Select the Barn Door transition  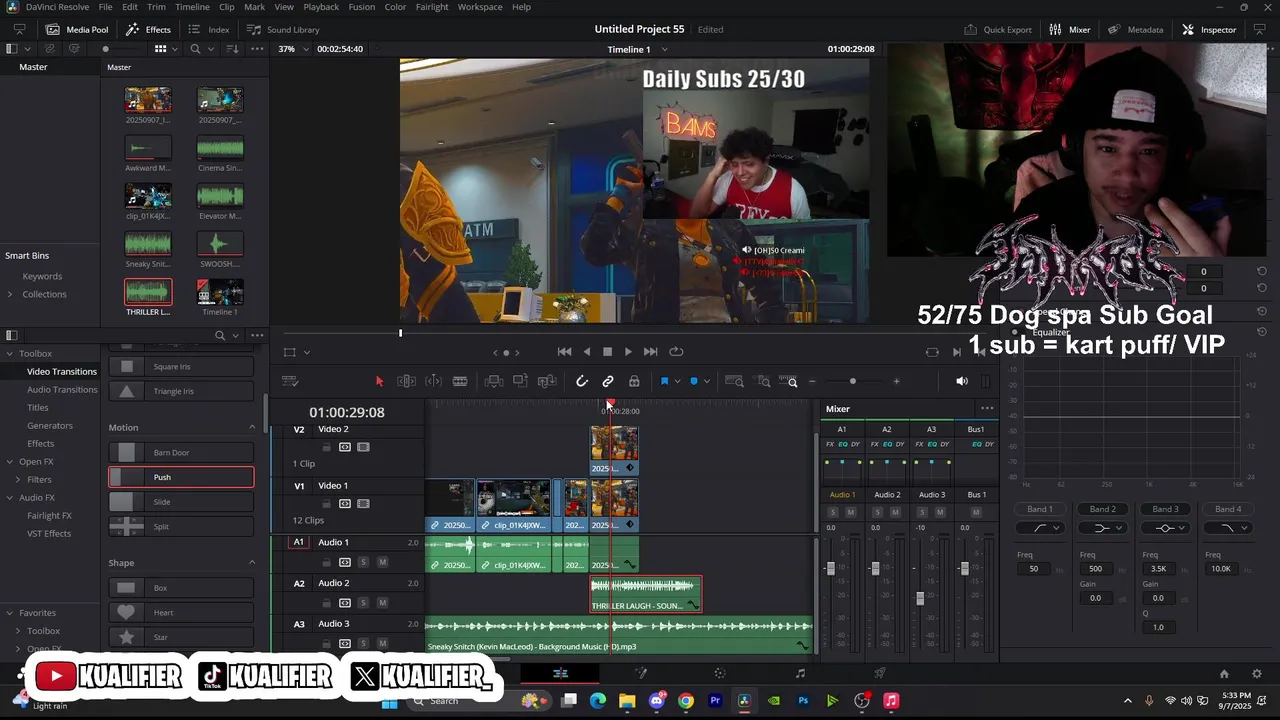[x=181, y=453]
